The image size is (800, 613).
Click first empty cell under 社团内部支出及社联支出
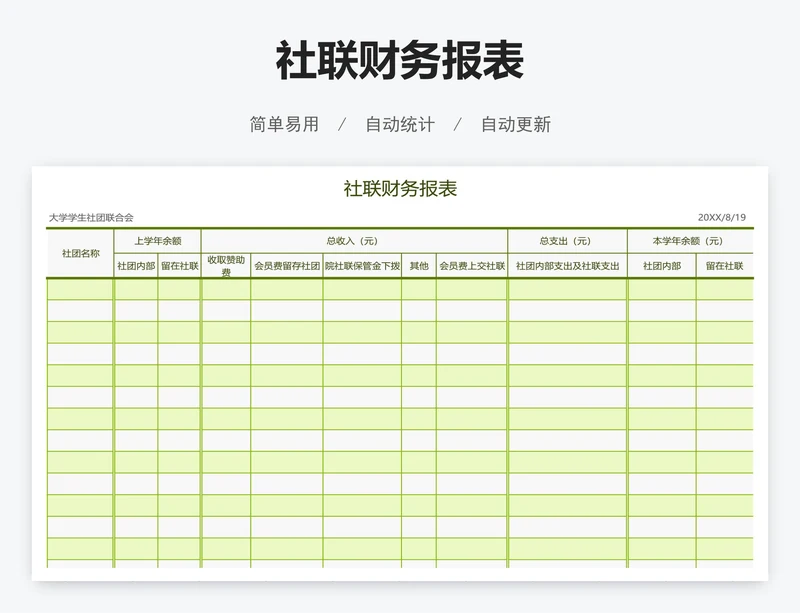pos(567,289)
